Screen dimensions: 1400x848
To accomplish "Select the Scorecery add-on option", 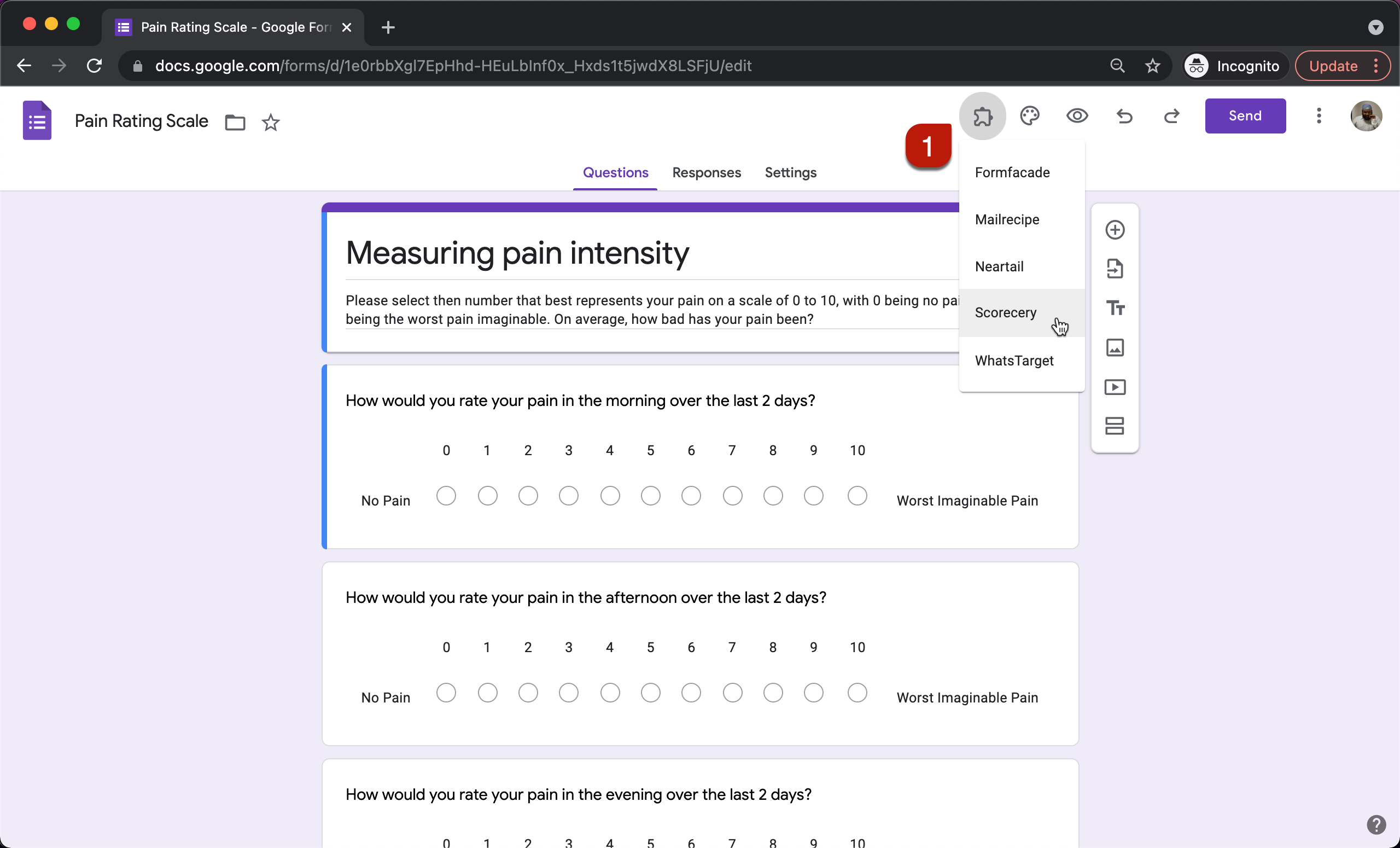I will [1005, 312].
